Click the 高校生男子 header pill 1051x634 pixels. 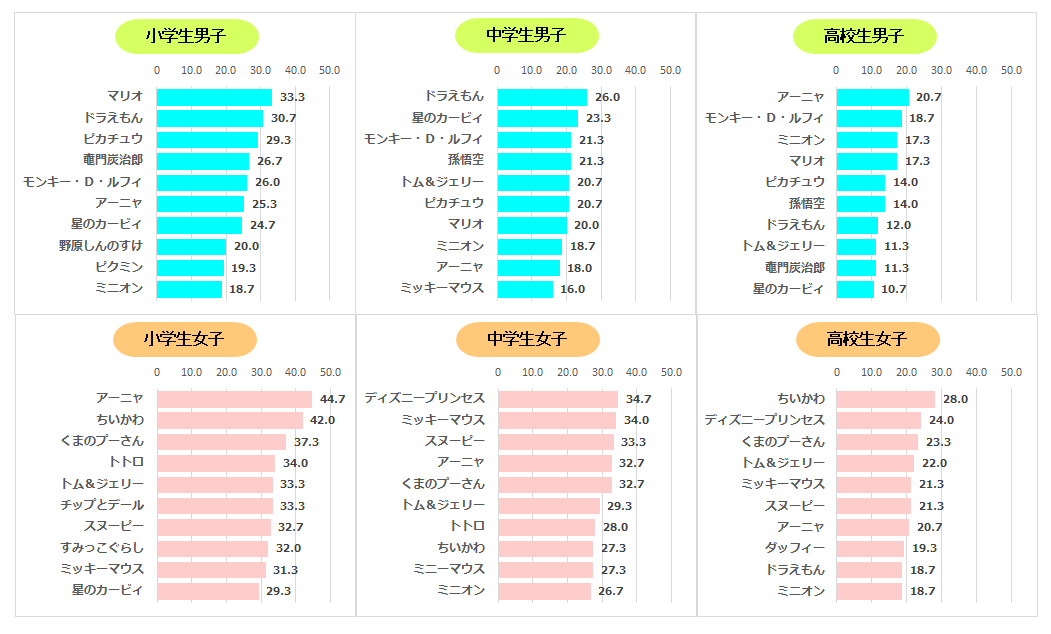pos(866,36)
